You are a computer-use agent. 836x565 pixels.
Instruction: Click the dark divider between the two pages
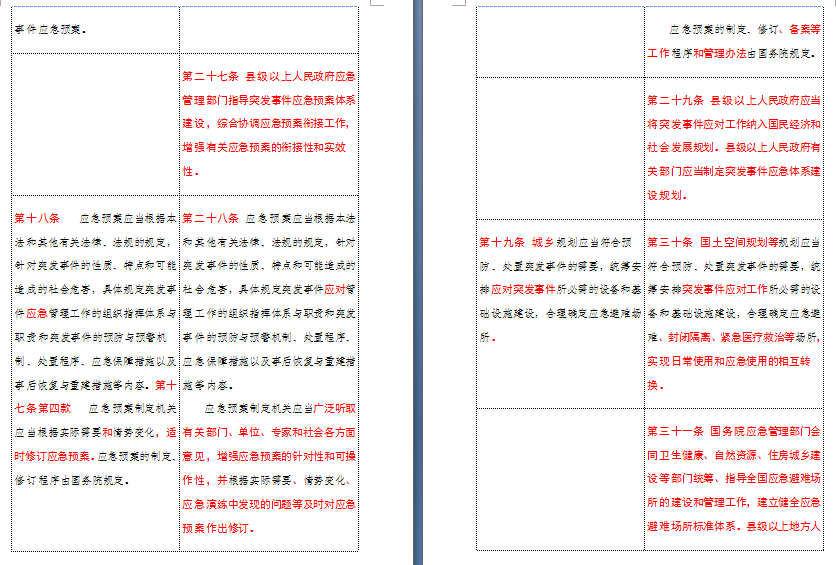418,282
